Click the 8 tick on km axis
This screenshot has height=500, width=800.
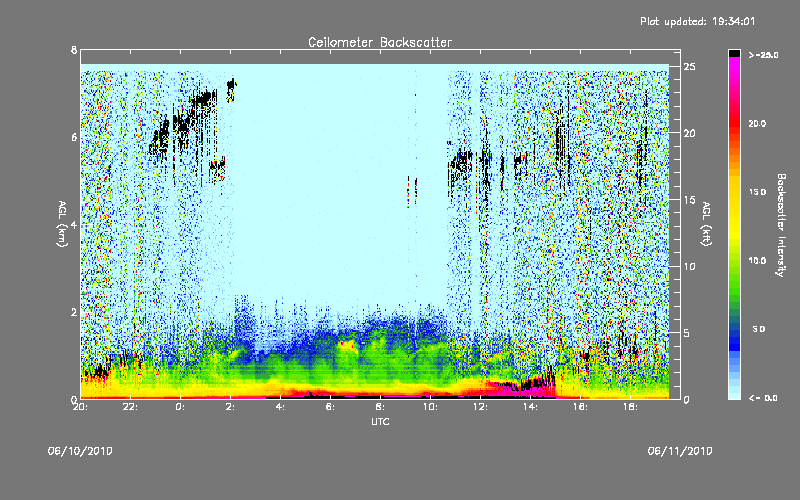74,50
